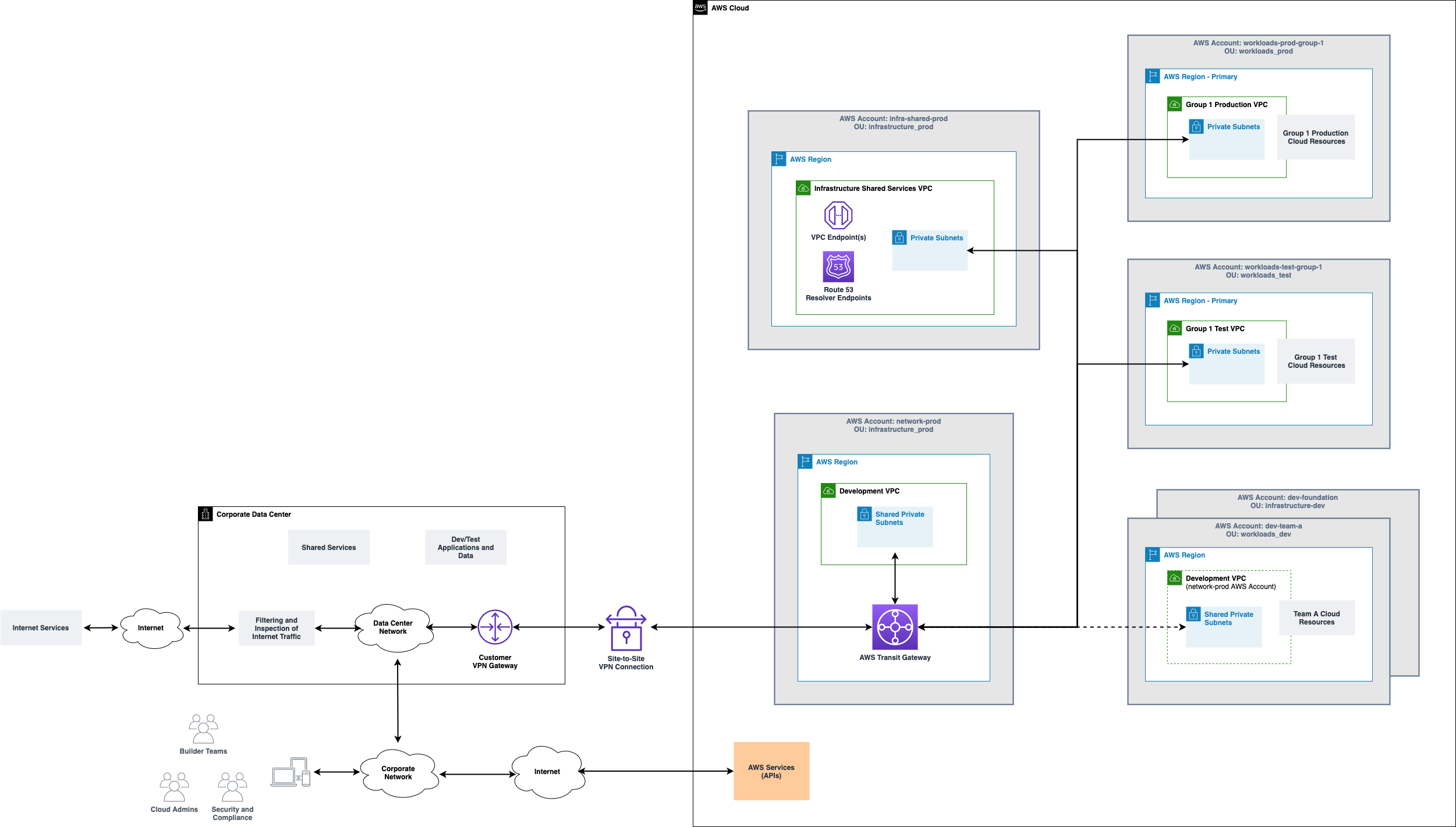Click the "Builder Teams" caption
This screenshot has height=827, width=1456.
pos(203,751)
